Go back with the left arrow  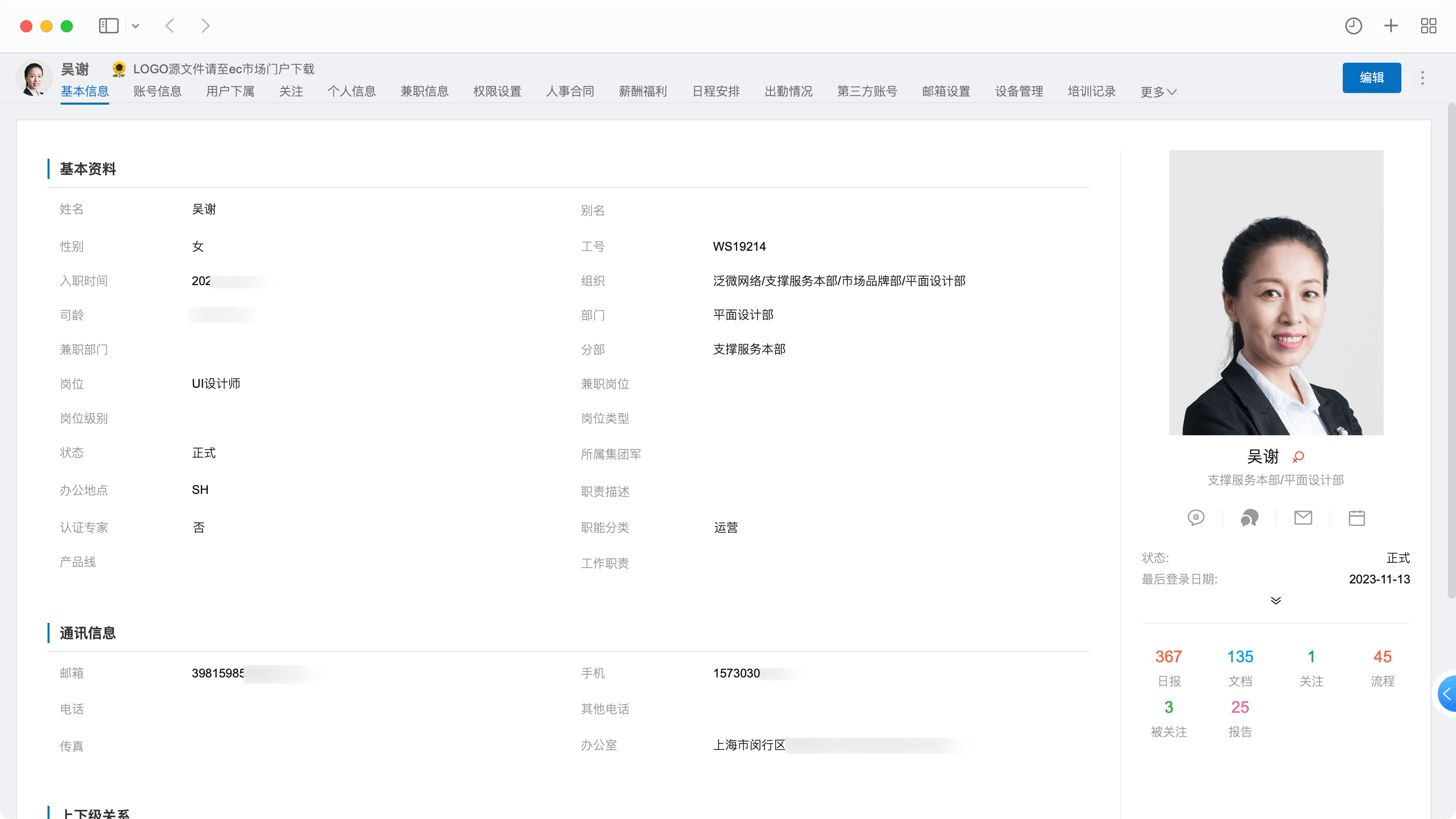169,26
